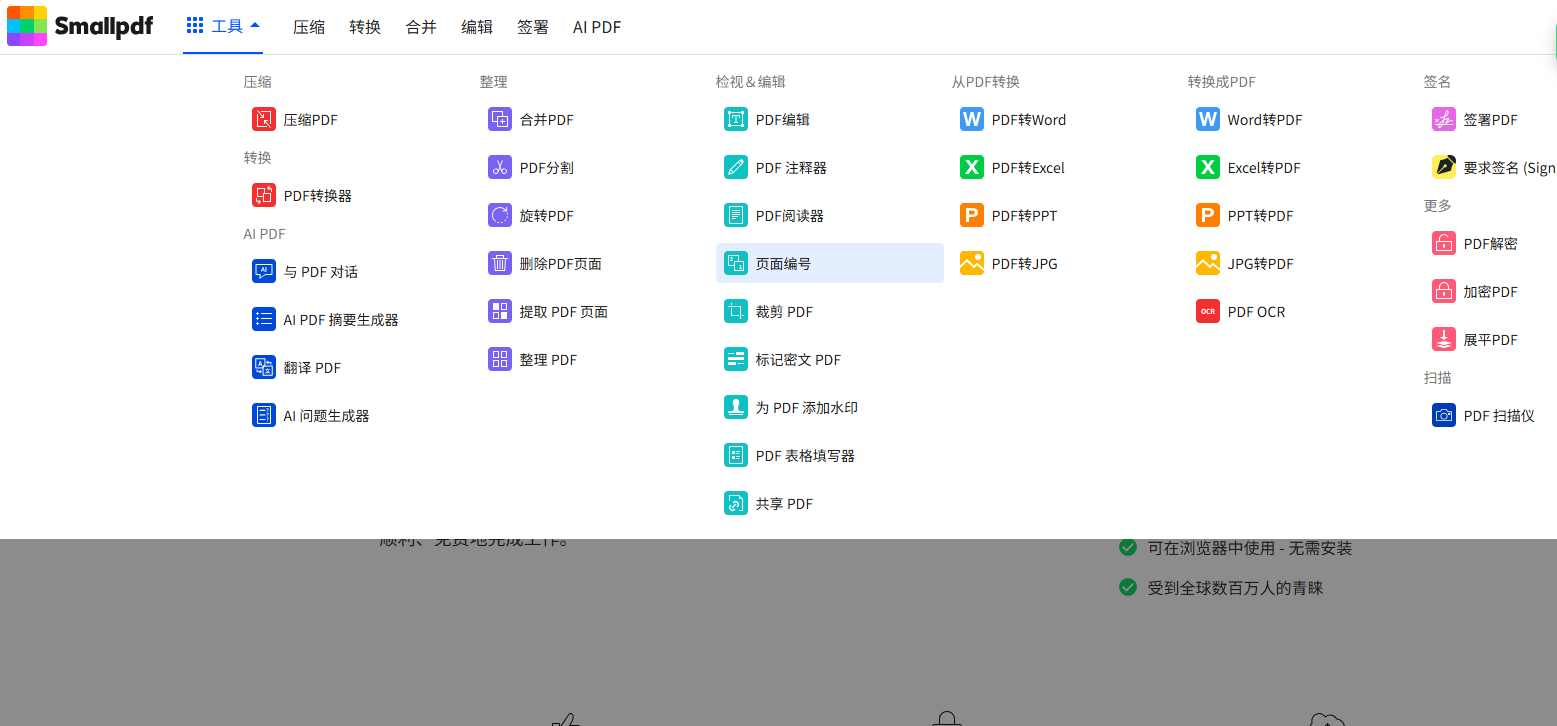This screenshot has width=1557, height=726.
Task: Open the PDF转Word link
Action: [1027, 120]
